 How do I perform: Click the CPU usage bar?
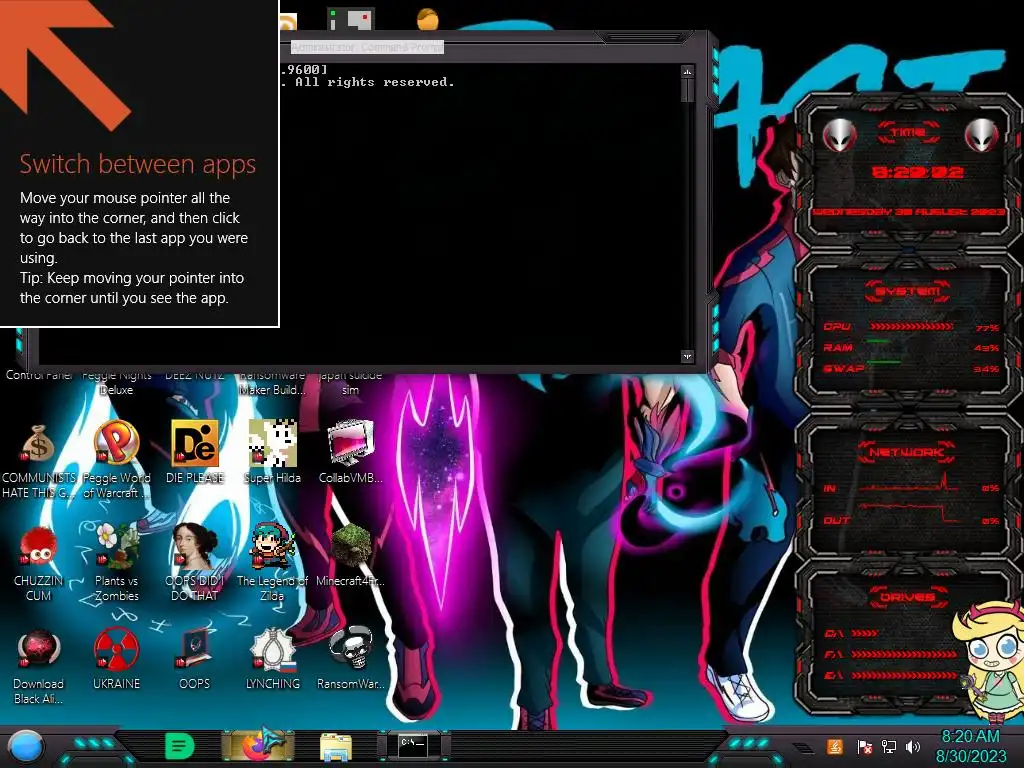click(910, 327)
